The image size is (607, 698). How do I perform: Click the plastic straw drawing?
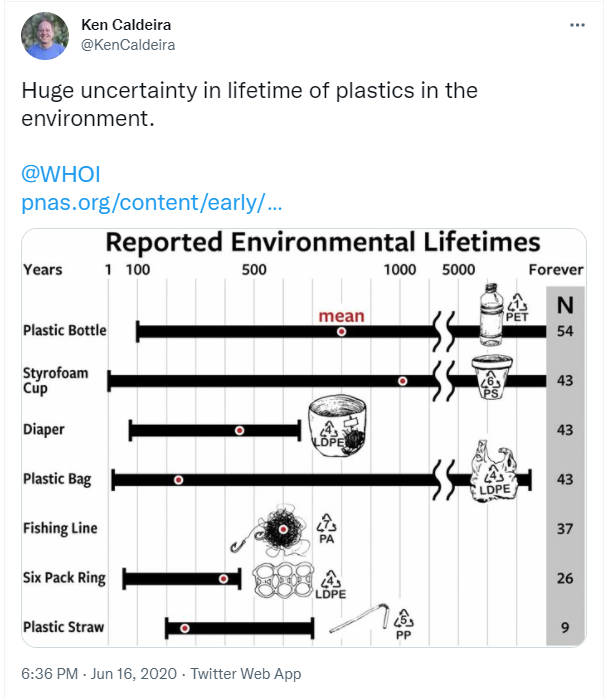click(360, 617)
